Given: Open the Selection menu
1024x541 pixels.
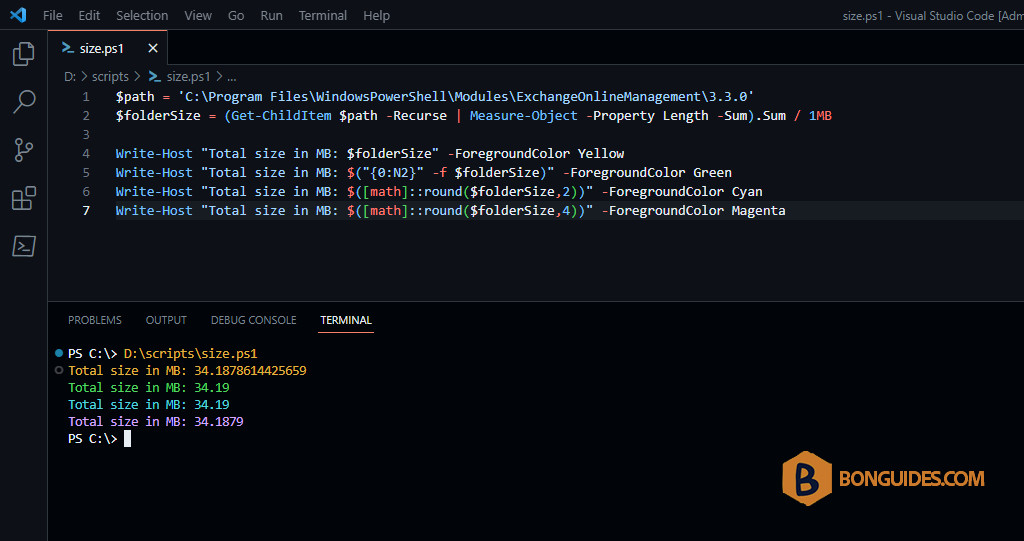Looking at the screenshot, I should pos(142,15).
